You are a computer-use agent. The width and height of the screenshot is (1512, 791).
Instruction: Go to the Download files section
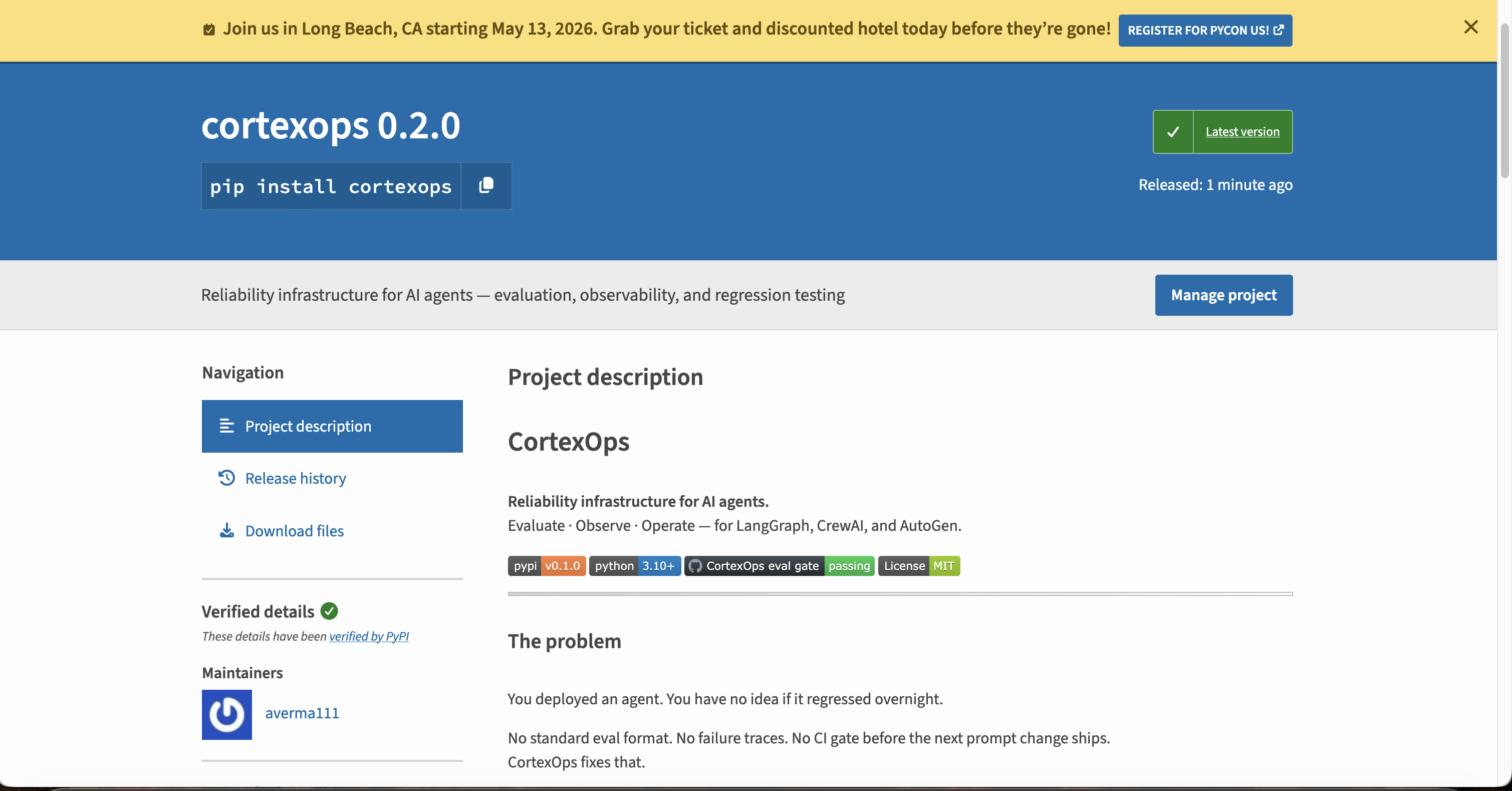(x=294, y=531)
